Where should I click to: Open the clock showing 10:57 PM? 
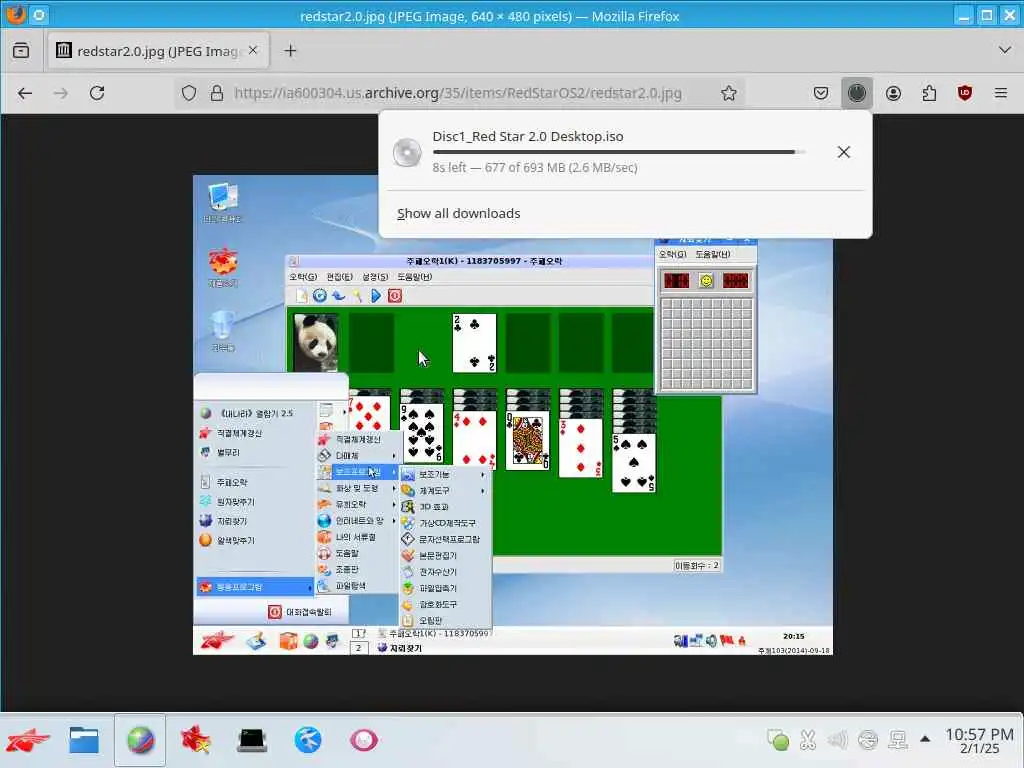(979, 740)
